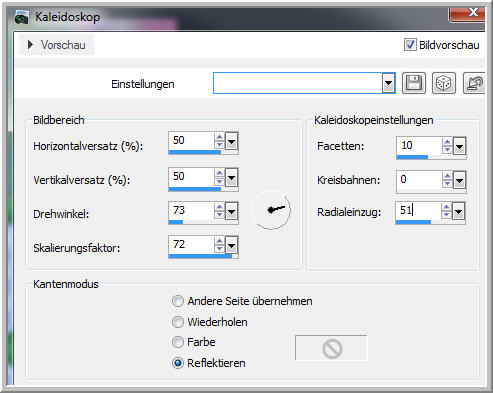The image size is (493, 393).
Task: Click the rotation angle dial control
Action: tap(272, 210)
